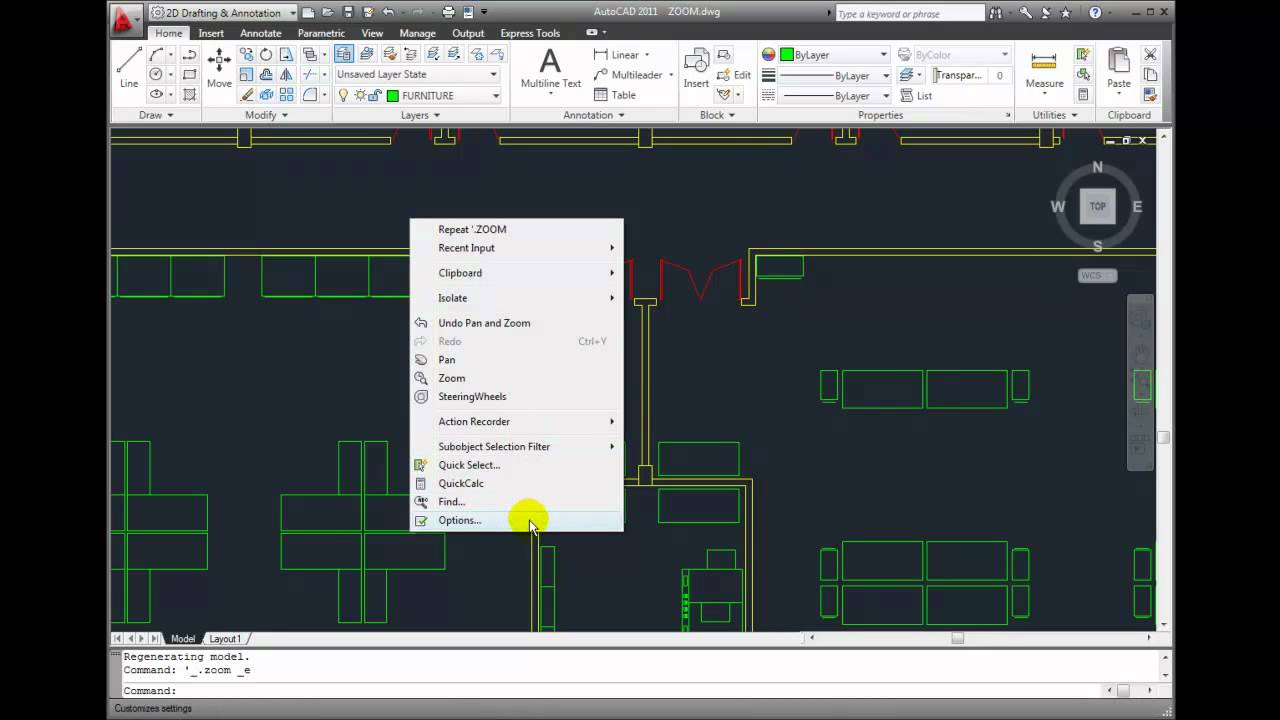Switch to the Parametric ribbon tab

click(x=320, y=33)
